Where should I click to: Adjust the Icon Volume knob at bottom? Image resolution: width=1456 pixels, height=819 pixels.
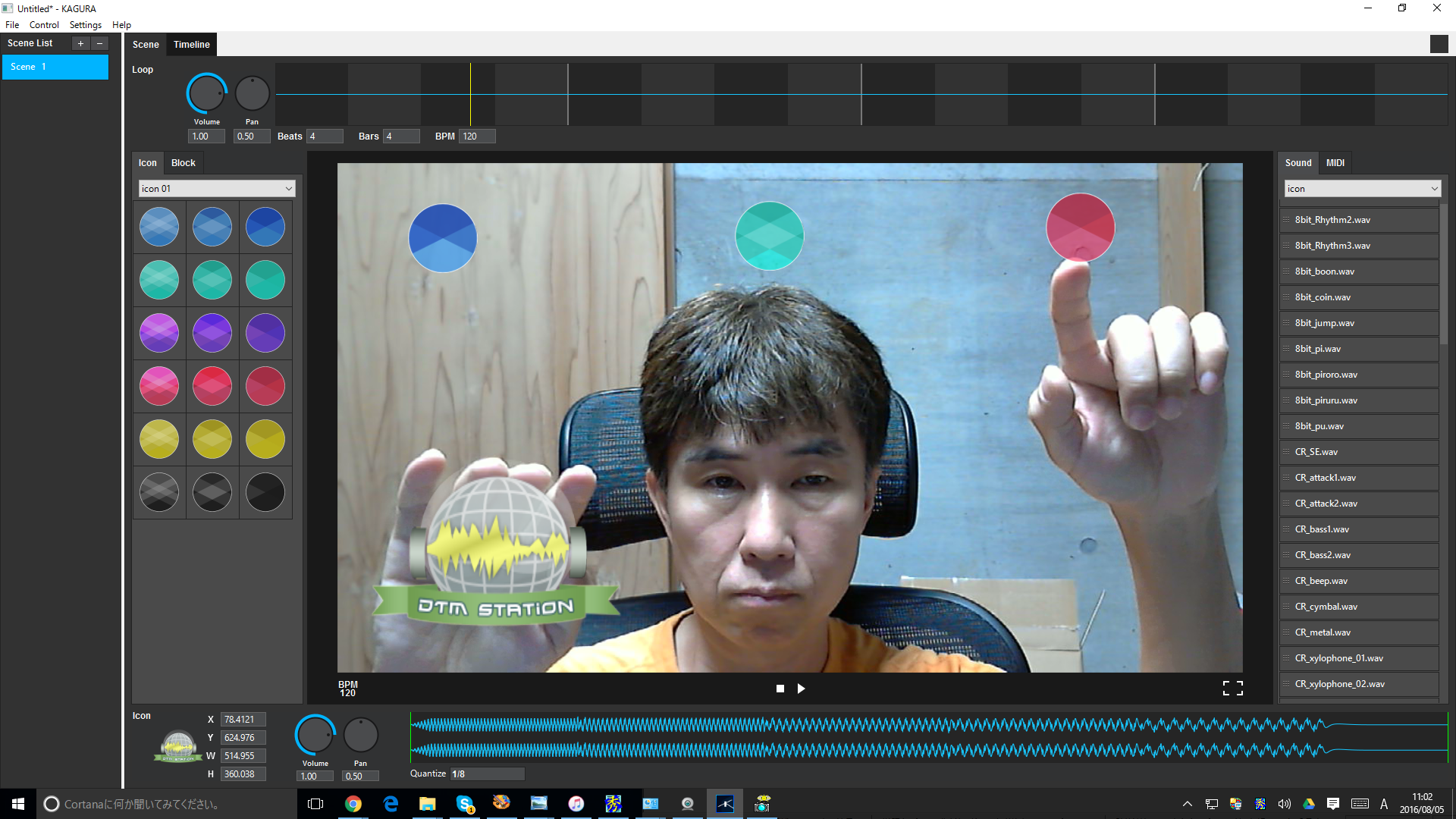[x=315, y=735]
